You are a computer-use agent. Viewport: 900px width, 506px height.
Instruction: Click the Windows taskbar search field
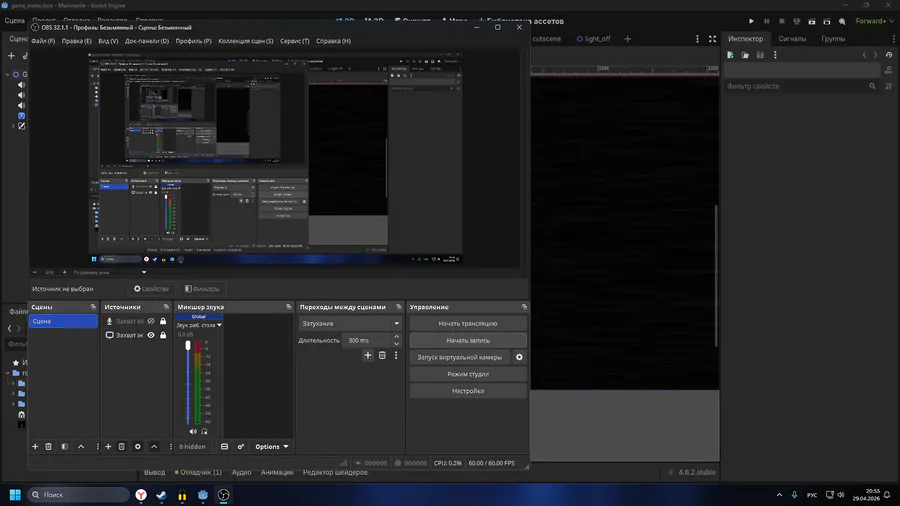click(x=79, y=495)
